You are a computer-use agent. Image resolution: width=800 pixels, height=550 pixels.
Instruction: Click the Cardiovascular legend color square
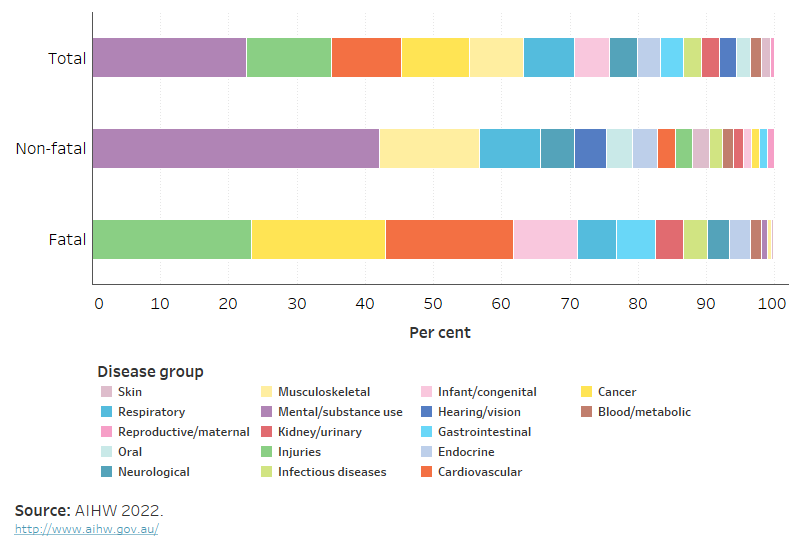point(428,472)
